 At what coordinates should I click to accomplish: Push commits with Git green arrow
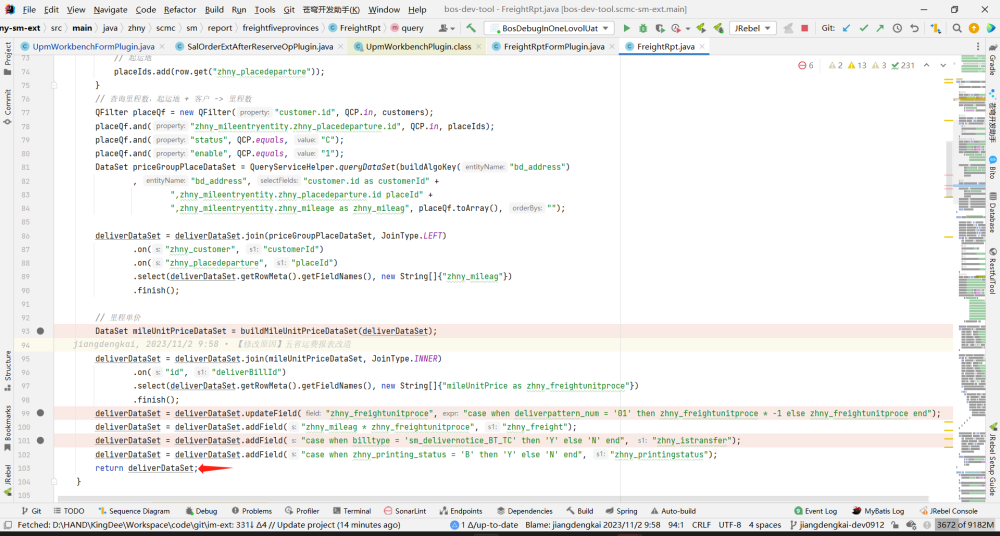pos(880,28)
